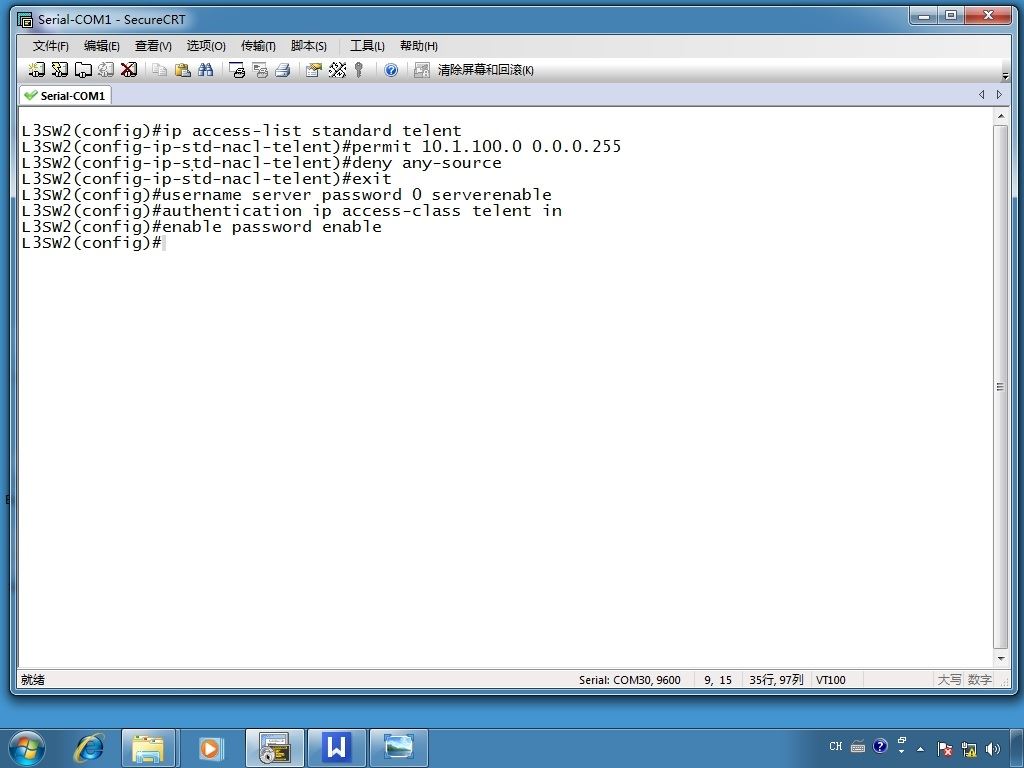Click the VT100 status bar entry

click(831, 680)
